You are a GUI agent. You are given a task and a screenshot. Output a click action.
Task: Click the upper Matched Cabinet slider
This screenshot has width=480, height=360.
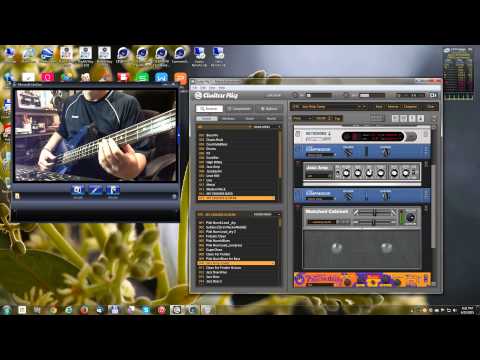(375, 212)
